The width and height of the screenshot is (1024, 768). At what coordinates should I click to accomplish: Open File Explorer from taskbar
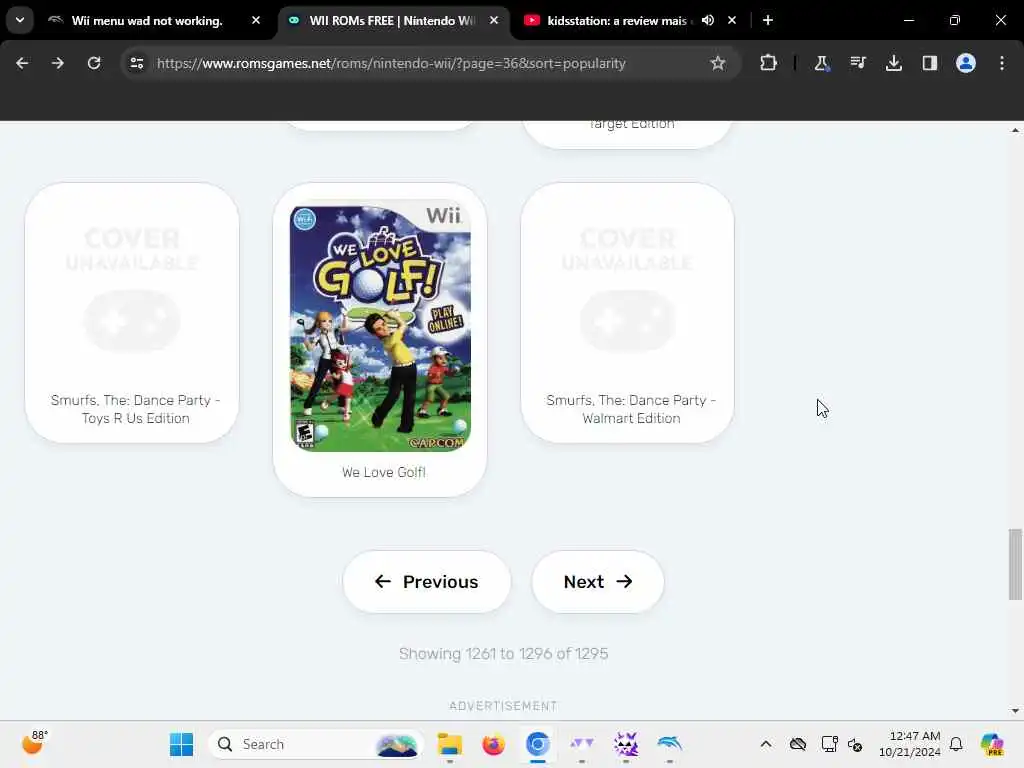point(449,744)
